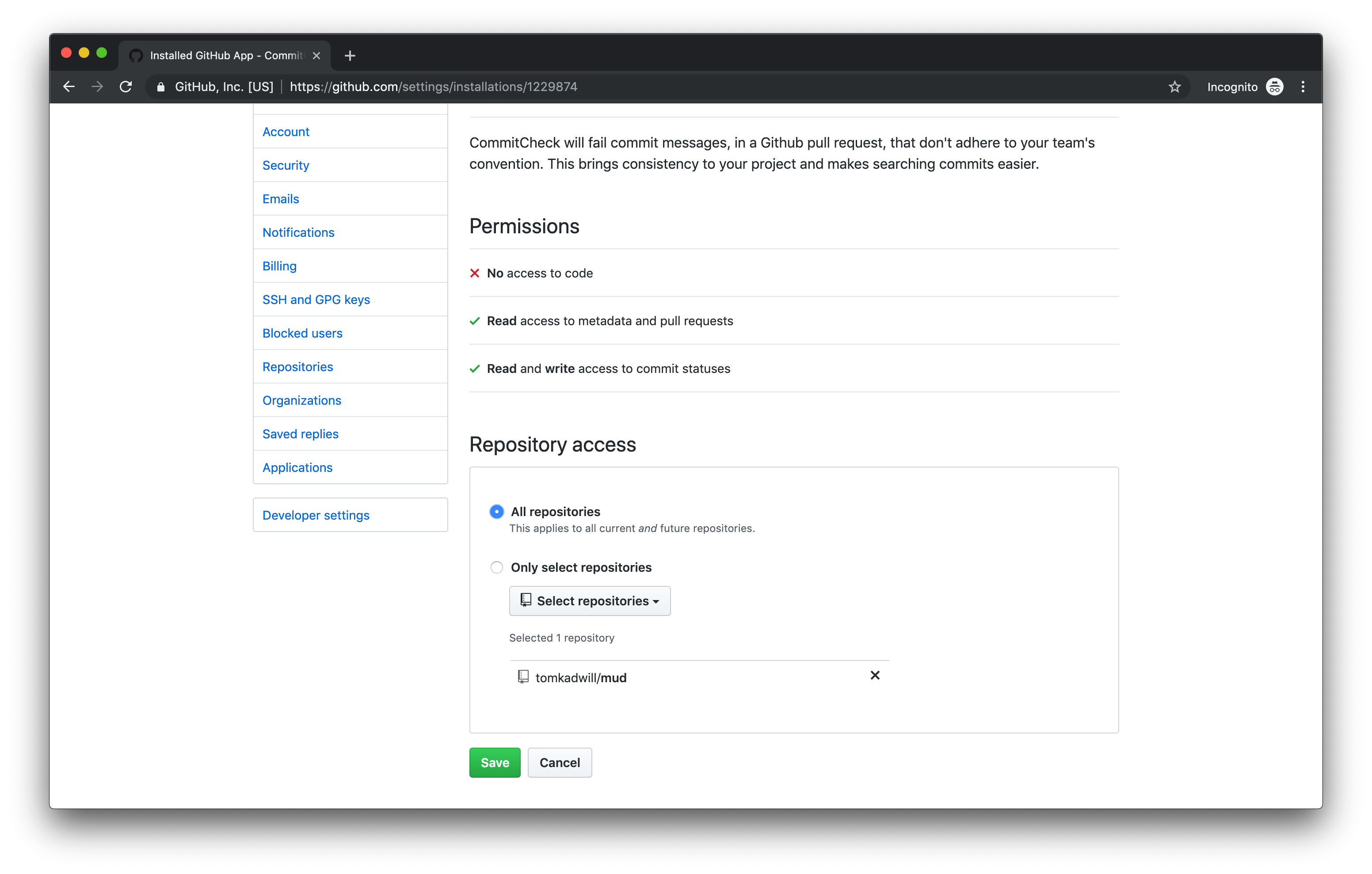Click the browser forward arrow
1372x874 pixels.
pyautogui.click(x=97, y=87)
